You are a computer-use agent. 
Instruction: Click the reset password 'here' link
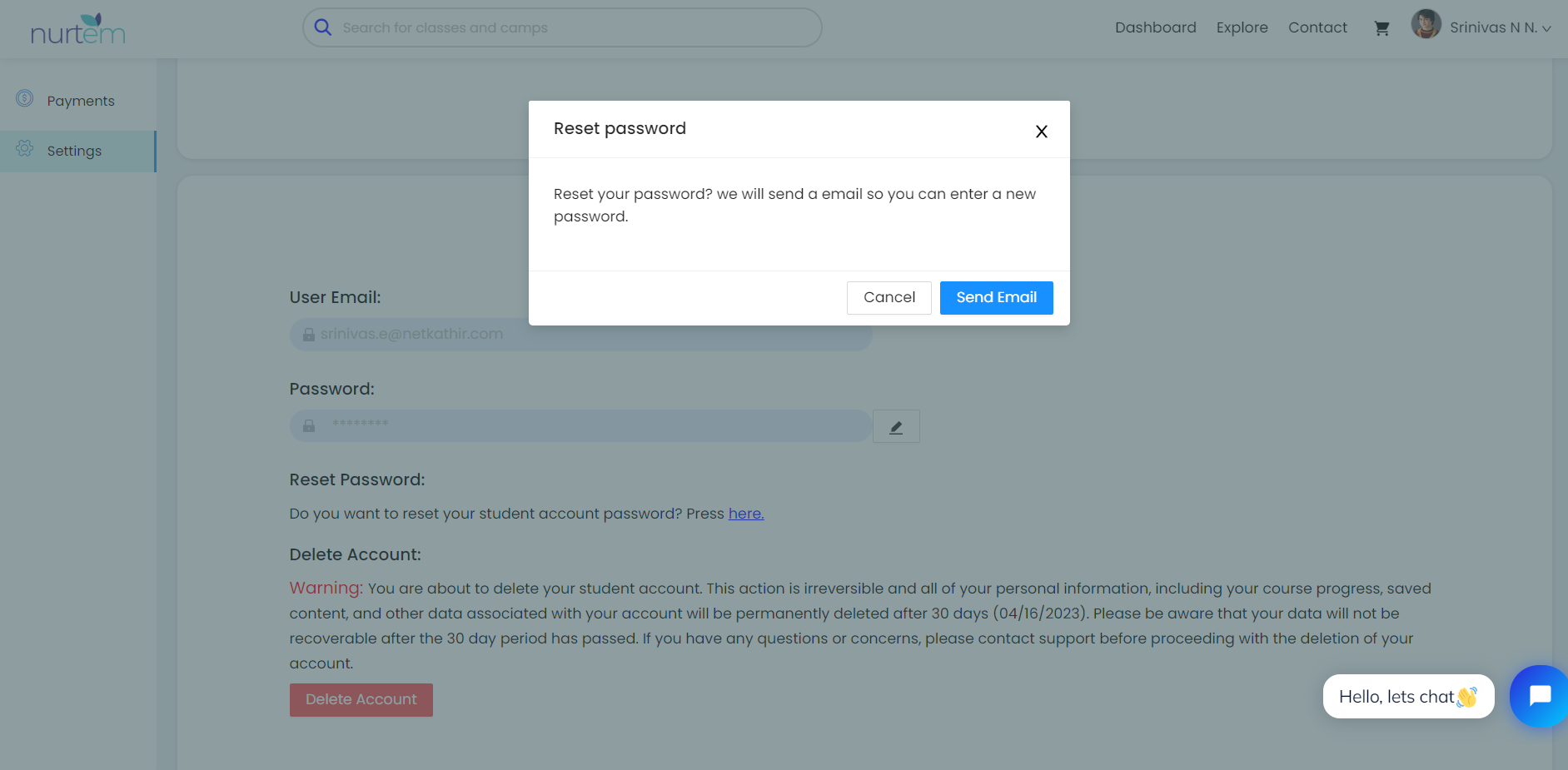pos(746,514)
